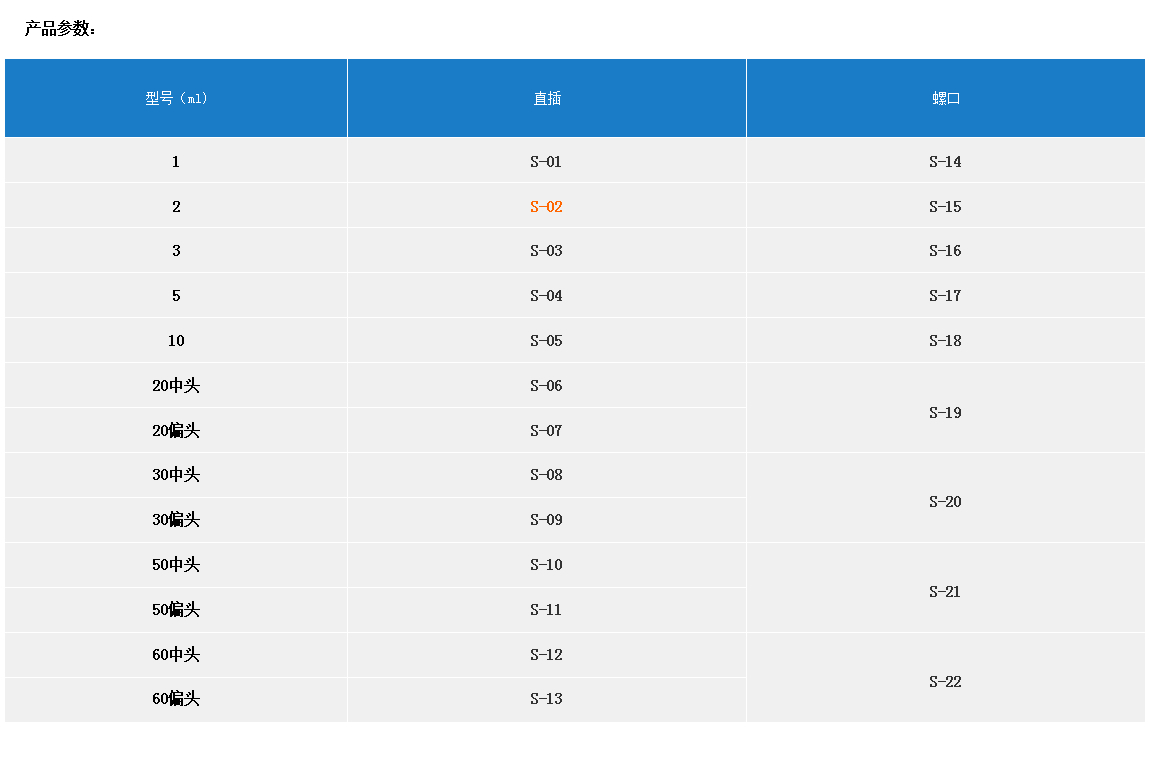This screenshot has height=760, width=1150.
Task: Select the merged S-19 cell
Action: click(x=945, y=413)
